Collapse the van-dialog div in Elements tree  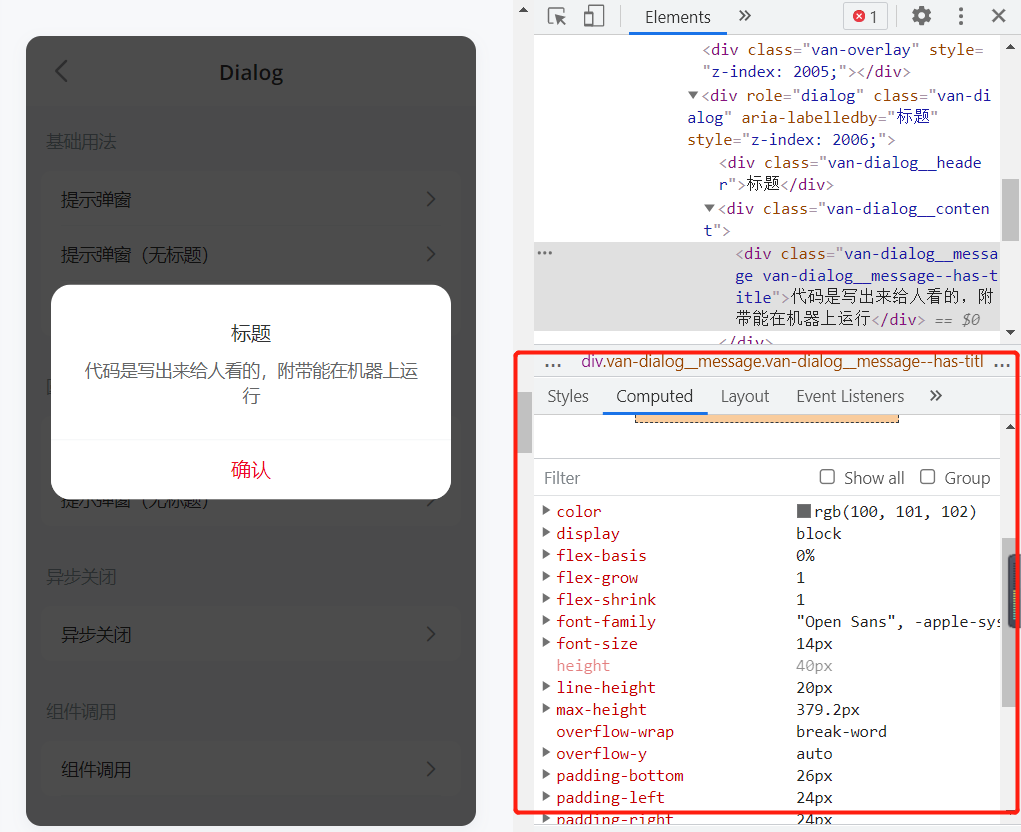[693, 95]
